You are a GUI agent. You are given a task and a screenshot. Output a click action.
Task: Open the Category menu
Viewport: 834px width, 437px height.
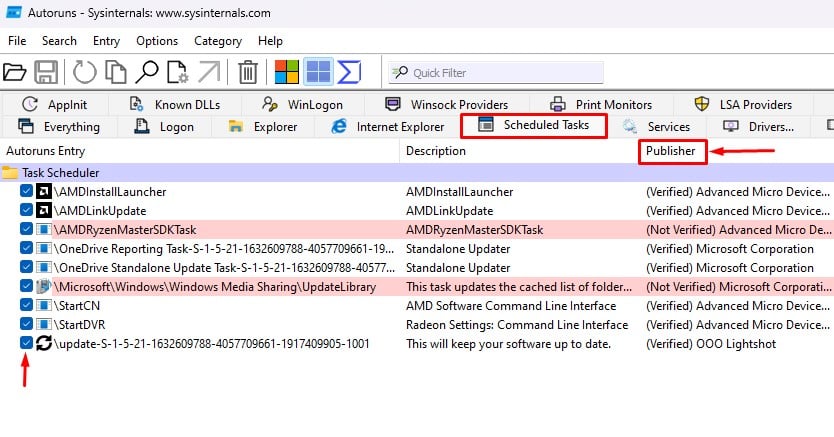pyautogui.click(x=218, y=41)
